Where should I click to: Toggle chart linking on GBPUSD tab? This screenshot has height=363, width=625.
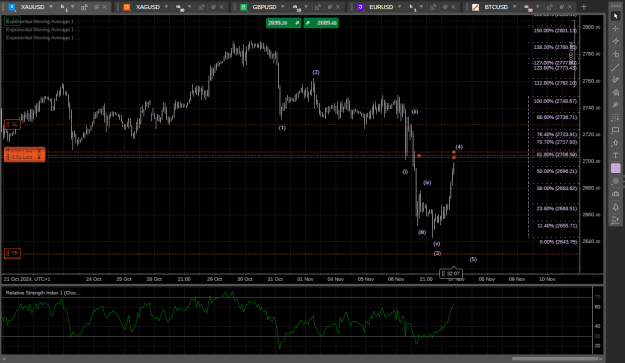coord(318,7)
